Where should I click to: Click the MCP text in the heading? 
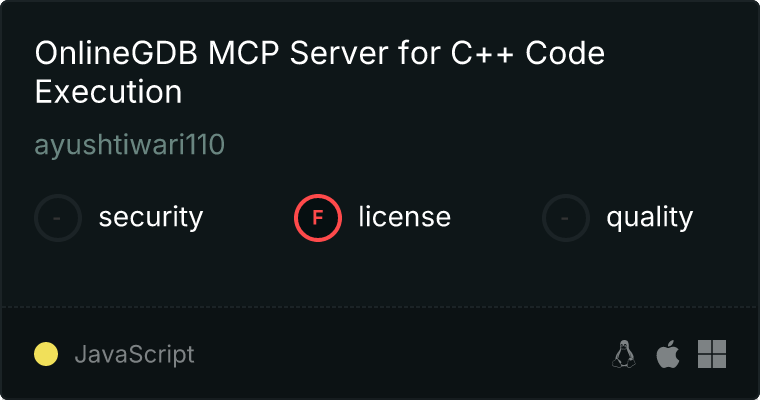[244, 53]
